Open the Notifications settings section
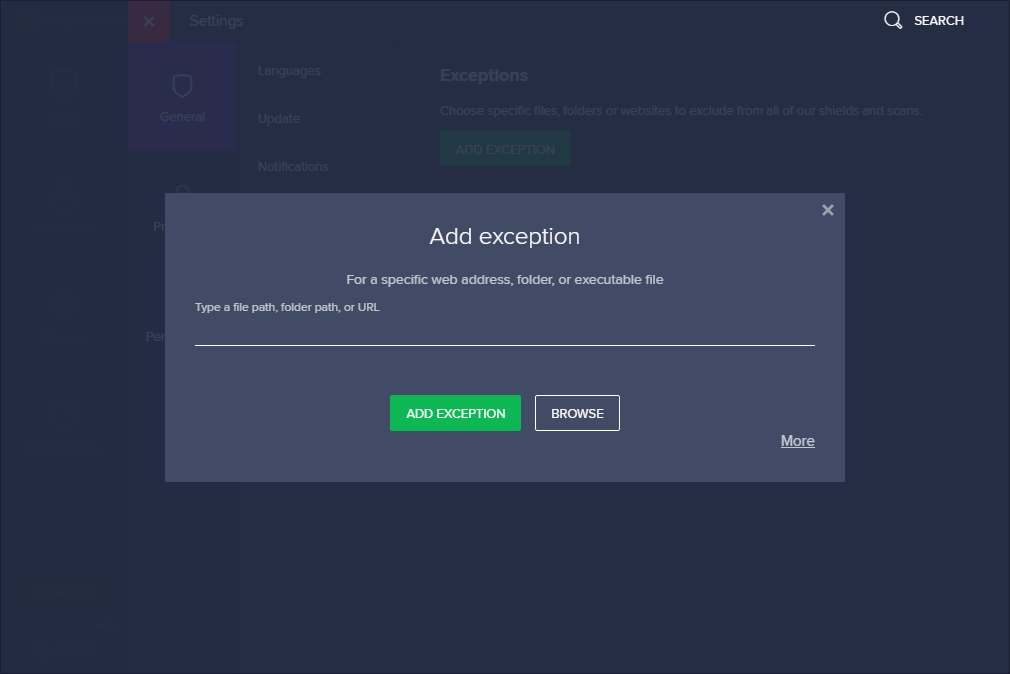 [x=293, y=167]
